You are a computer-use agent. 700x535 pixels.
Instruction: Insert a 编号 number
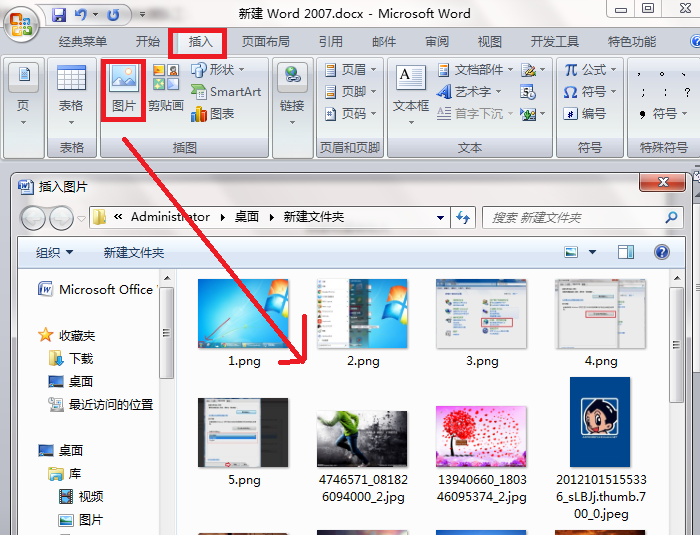585,114
